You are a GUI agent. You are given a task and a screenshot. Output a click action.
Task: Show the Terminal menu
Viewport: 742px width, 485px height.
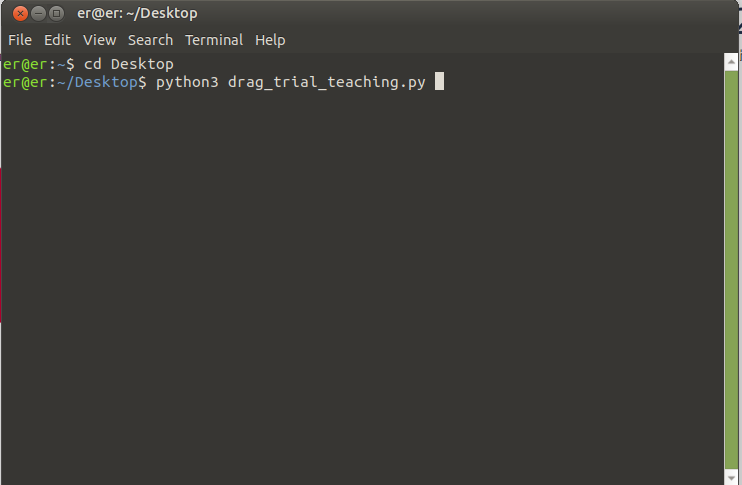coord(214,40)
